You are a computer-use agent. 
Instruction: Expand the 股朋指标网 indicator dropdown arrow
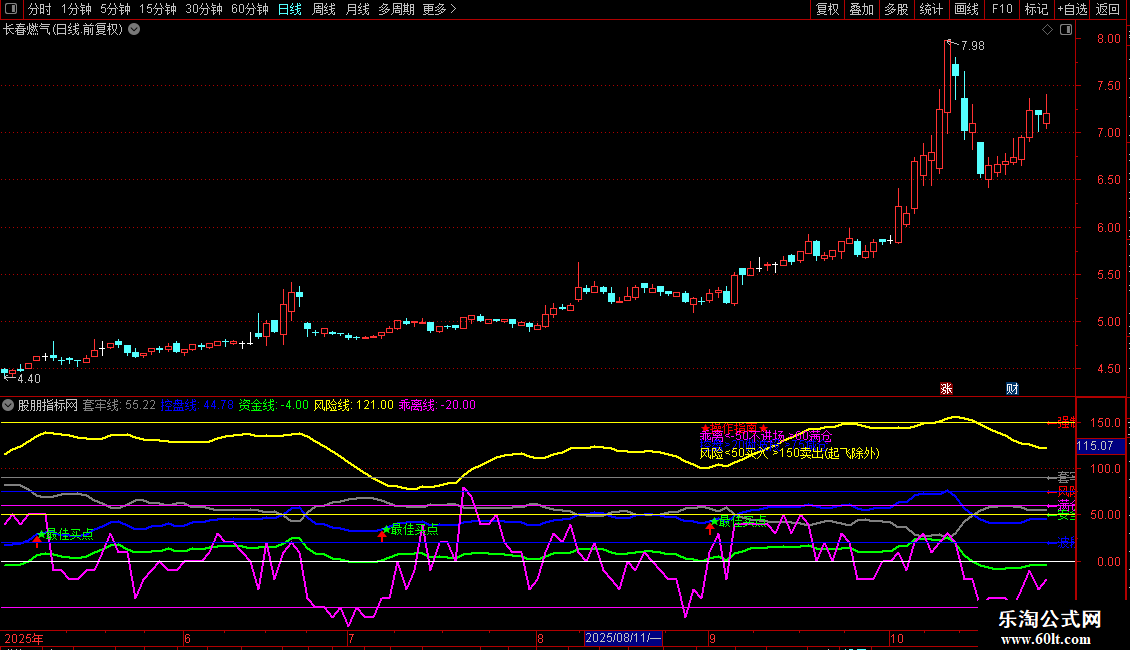pyautogui.click(x=8, y=405)
